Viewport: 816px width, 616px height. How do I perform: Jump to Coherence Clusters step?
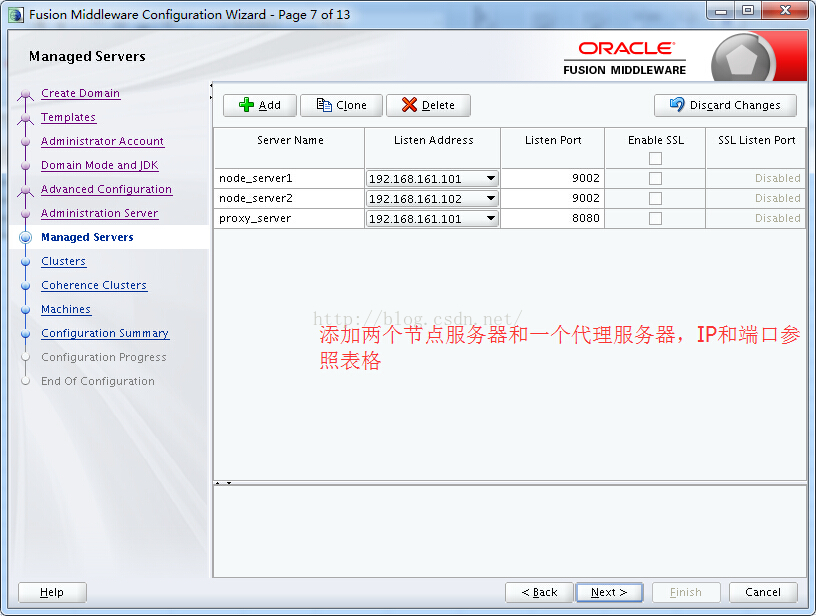pos(94,285)
